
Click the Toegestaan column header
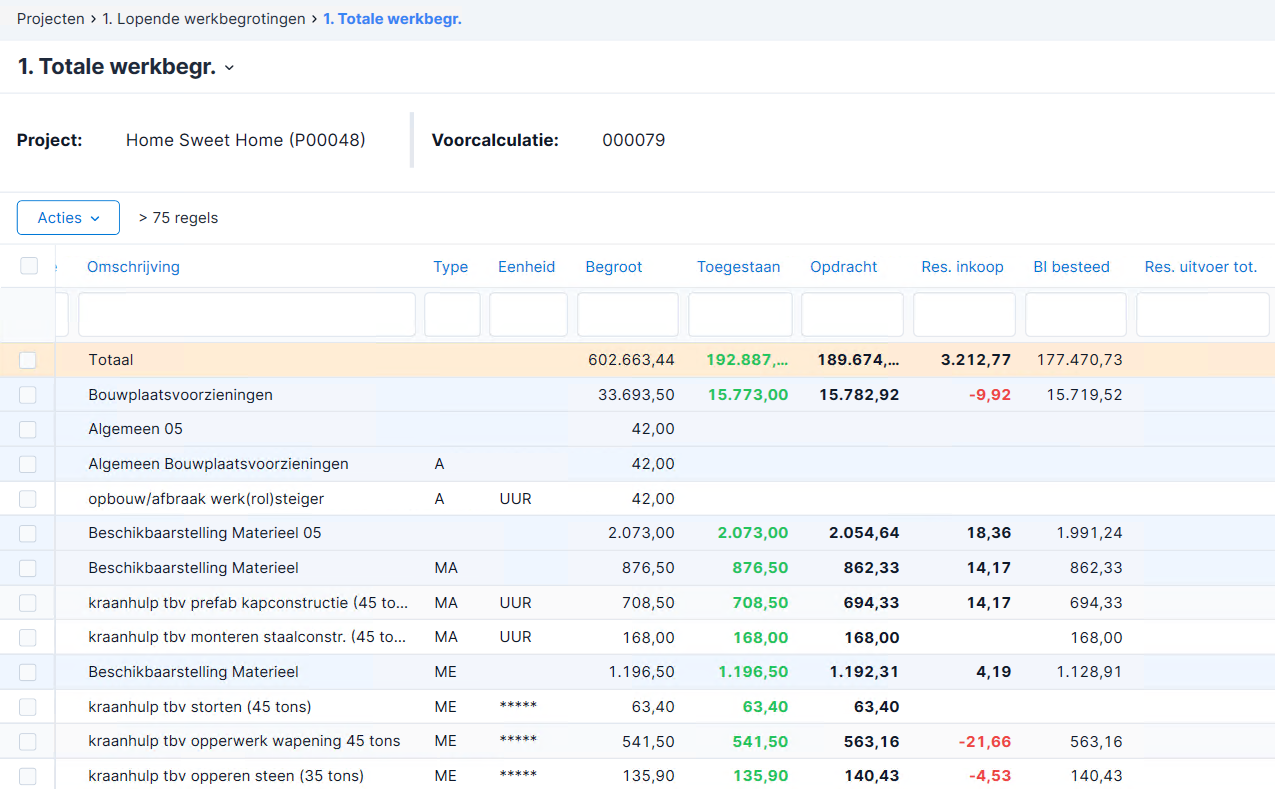tap(738, 267)
